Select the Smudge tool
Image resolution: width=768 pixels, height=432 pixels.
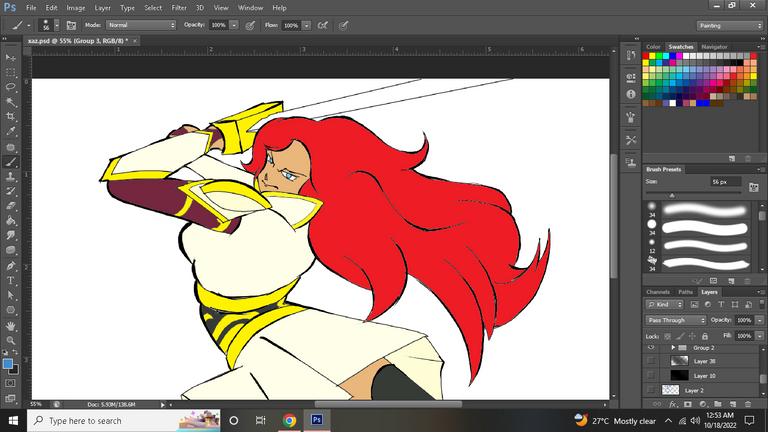(10, 235)
